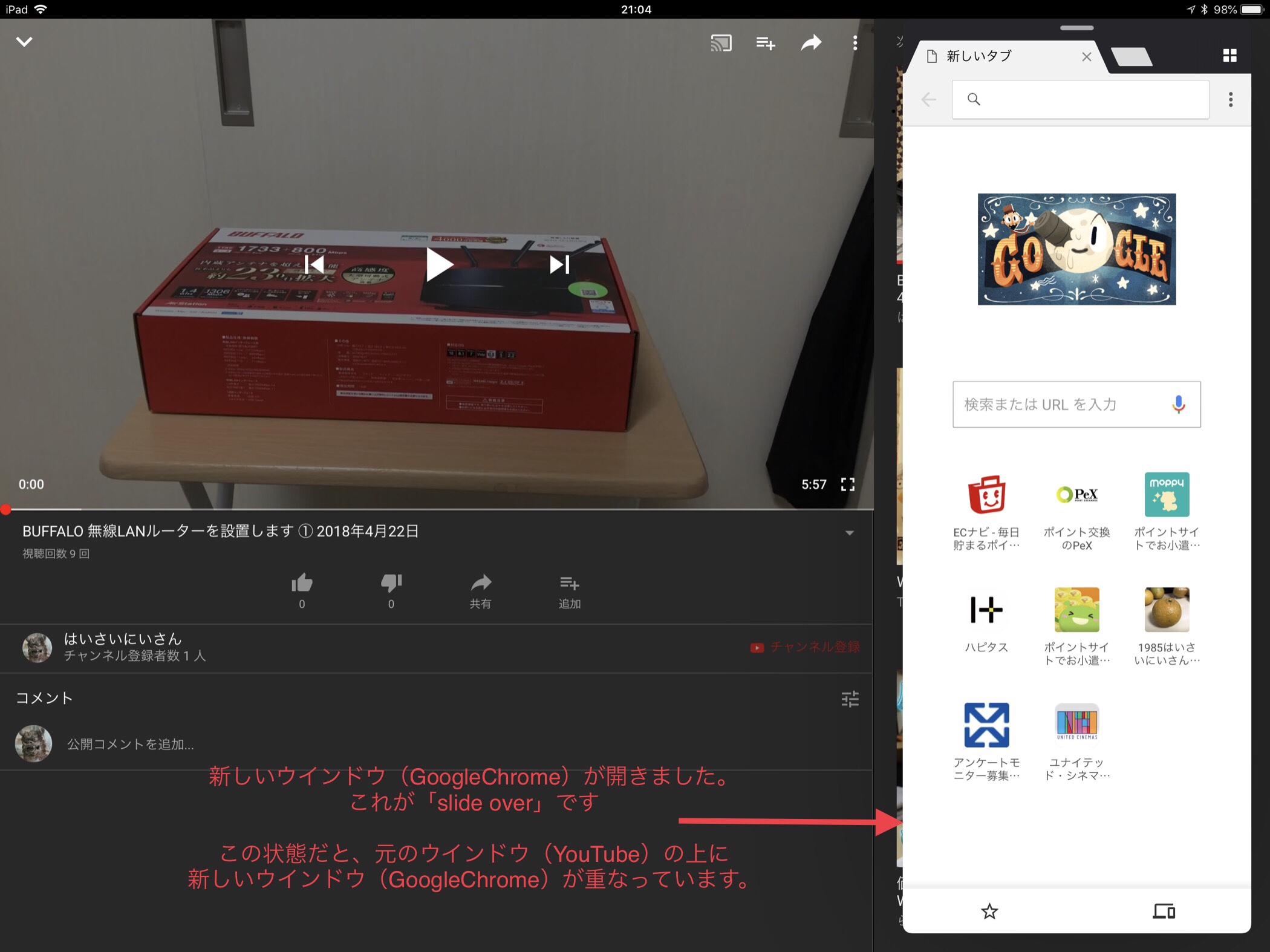Viewport: 1270px width, 952px height.
Task: Enter fullscreen mode in the video player
Action: 848,484
